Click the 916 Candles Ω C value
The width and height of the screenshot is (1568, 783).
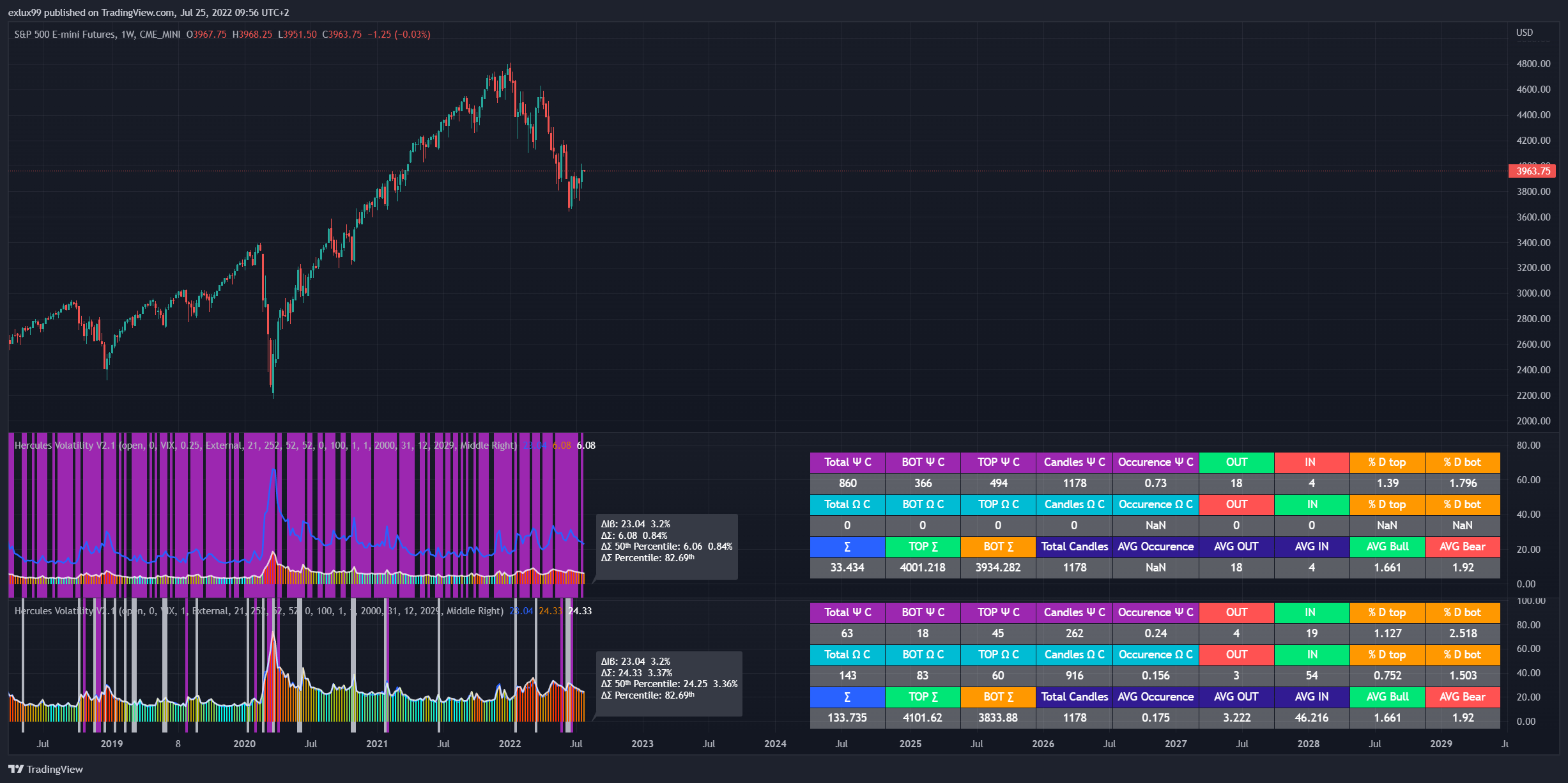[1074, 676]
